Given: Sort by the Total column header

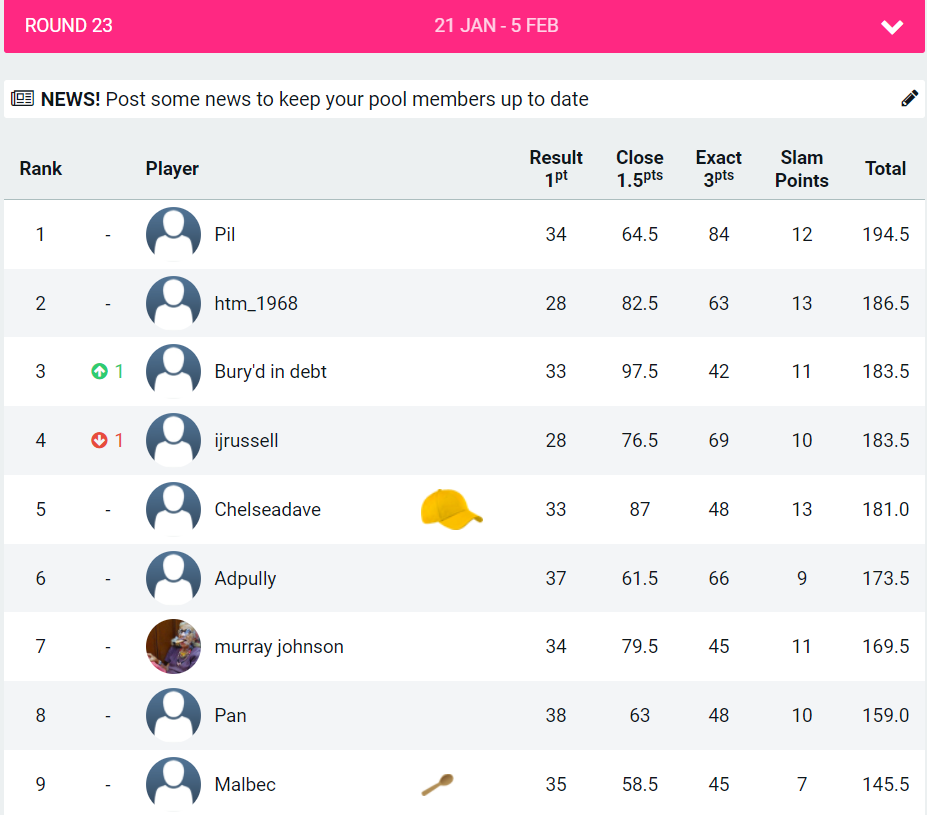Looking at the screenshot, I should click(885, 169).
